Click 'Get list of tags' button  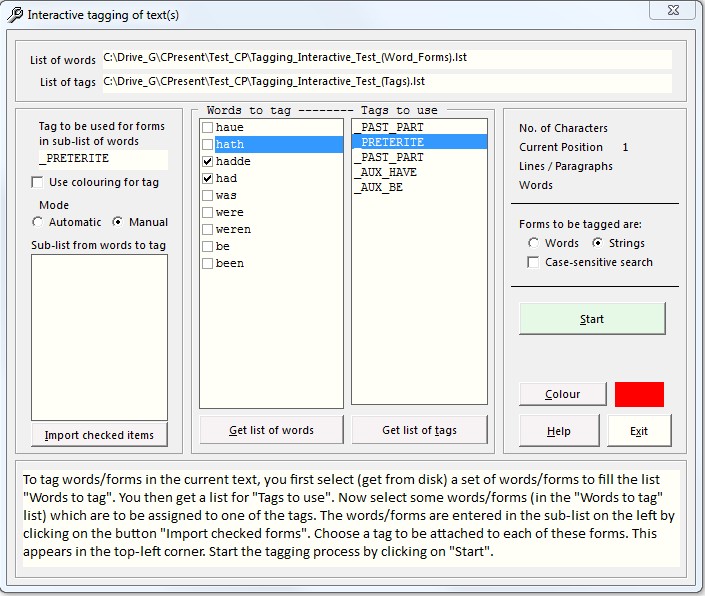point(419,430)
